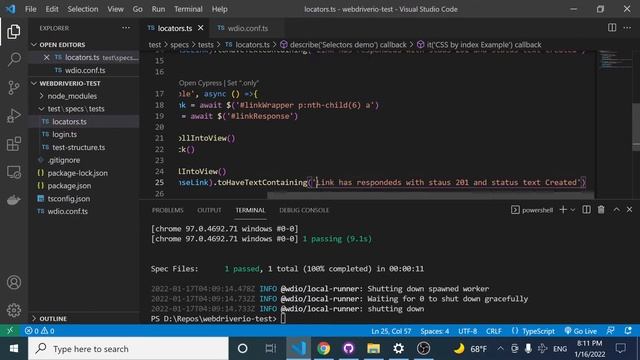Close the terminal panel

[629, 210]
